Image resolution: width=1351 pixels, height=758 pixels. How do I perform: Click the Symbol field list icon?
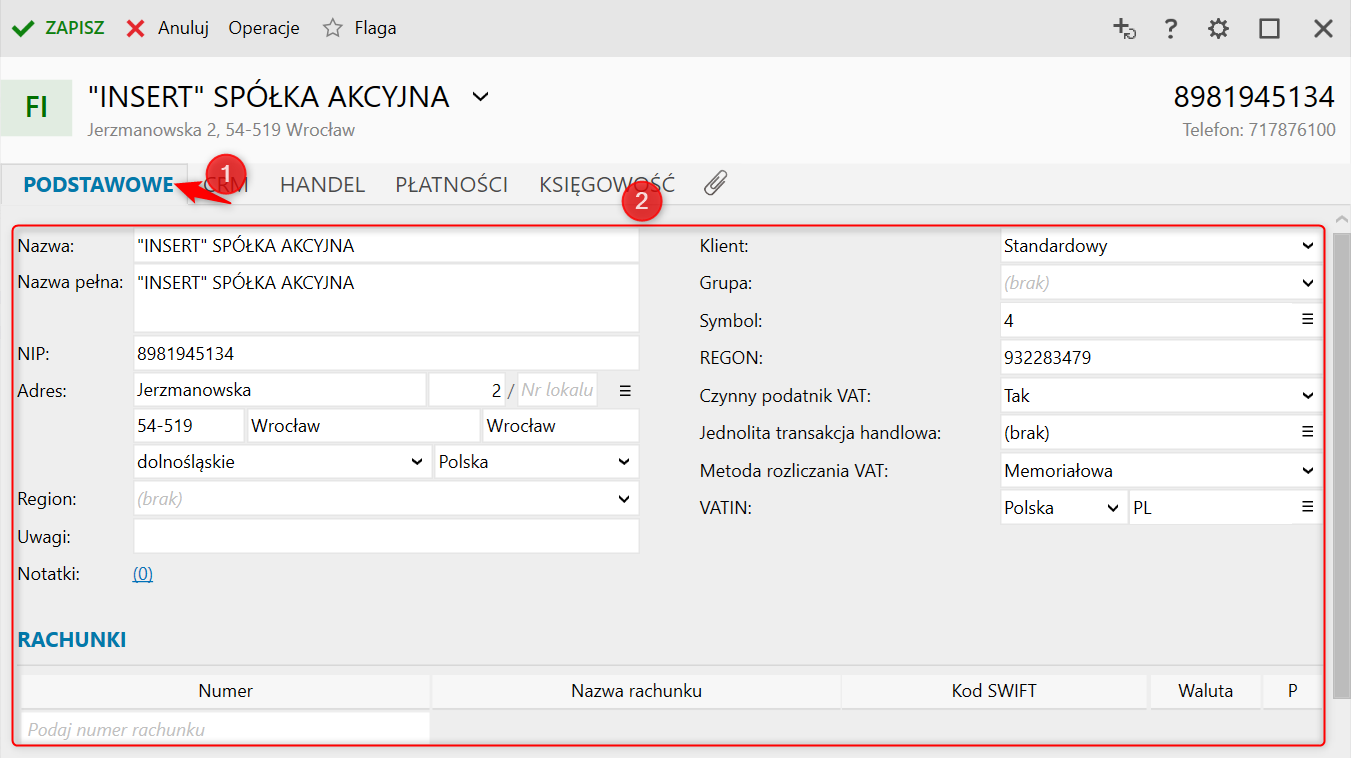[x=1307, y=320]
